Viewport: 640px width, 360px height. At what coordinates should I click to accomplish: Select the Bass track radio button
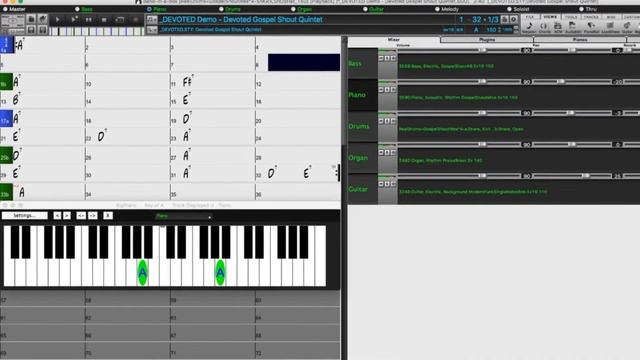pyautogui.click(x=77, y=9)
